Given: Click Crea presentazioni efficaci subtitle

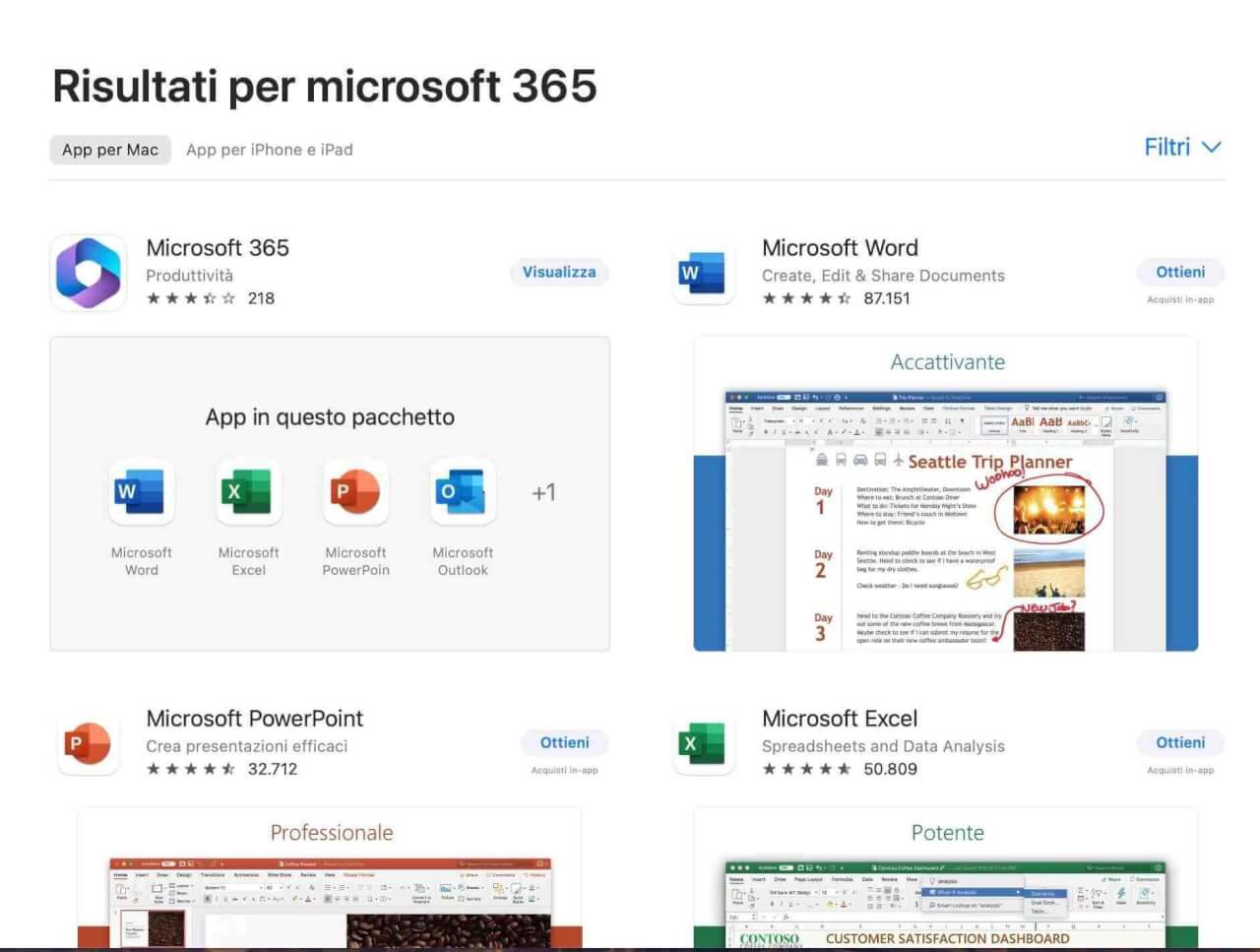Looking at the screenshot, I should pos(247,746).
